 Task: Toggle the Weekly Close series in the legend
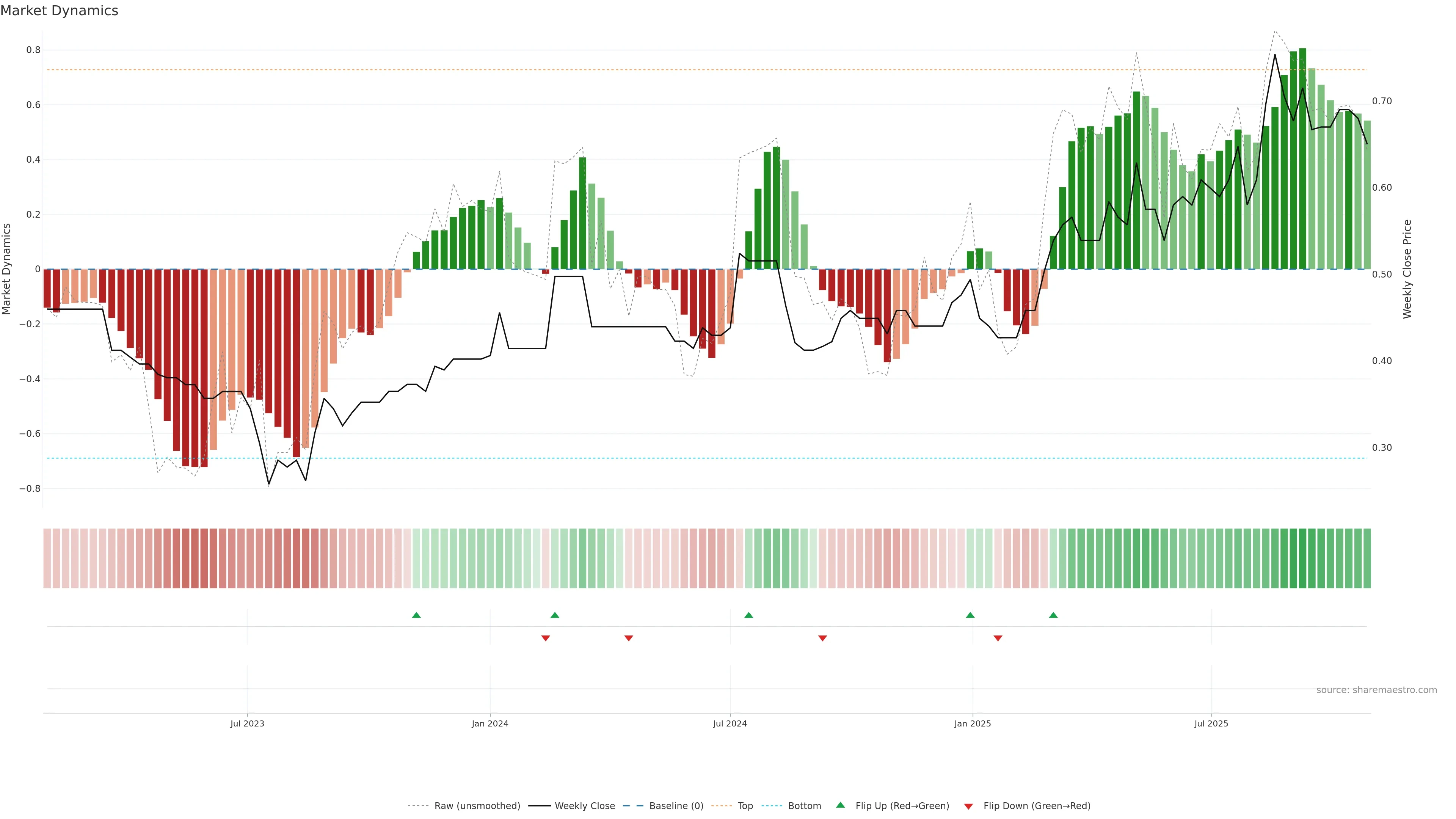[584, 806]
